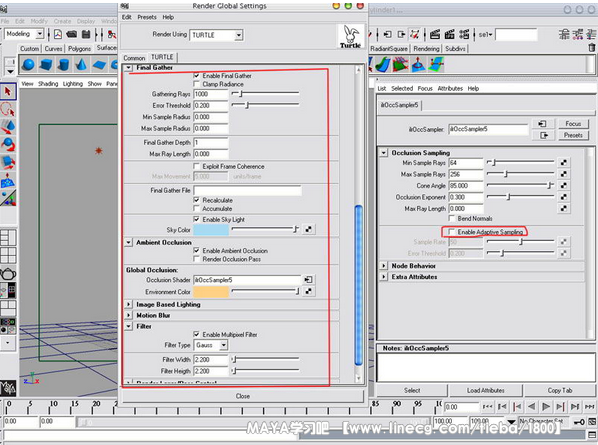The width and height of the screenshot is (598, 445).
Task: Activate the move tool in the toolbox
Action: [x=8, y=127]
